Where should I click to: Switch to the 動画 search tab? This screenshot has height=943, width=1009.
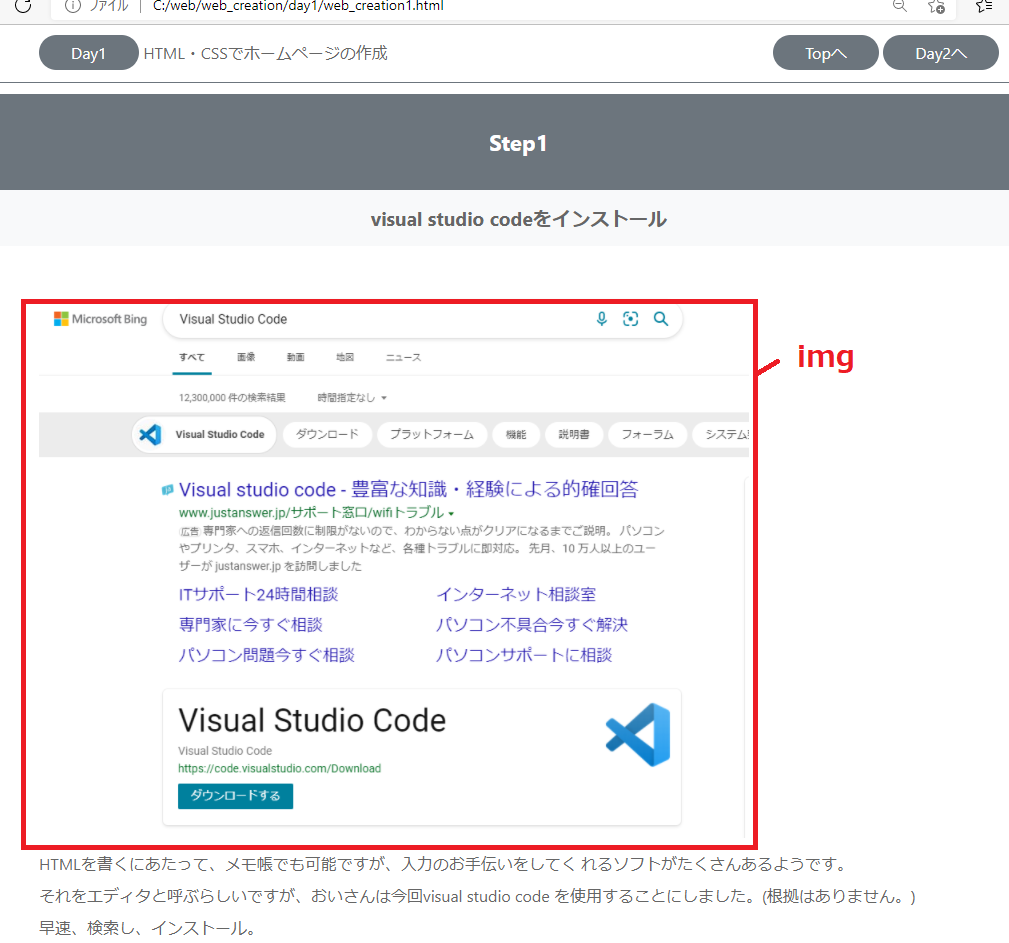tap(295, 357)
